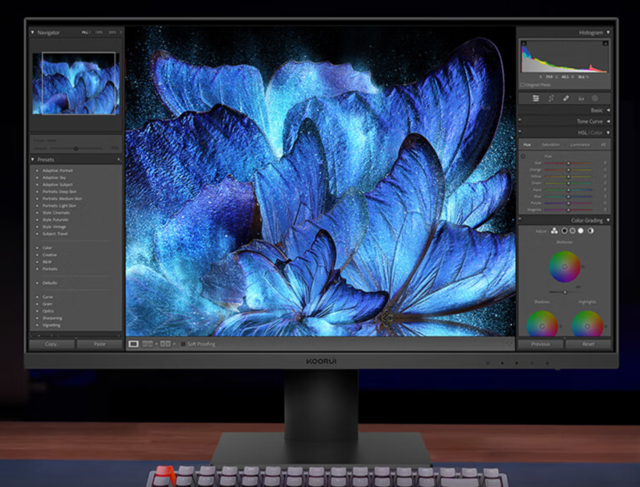Click the Shadows color wheel
640x487 pixels.
point(542,323)
